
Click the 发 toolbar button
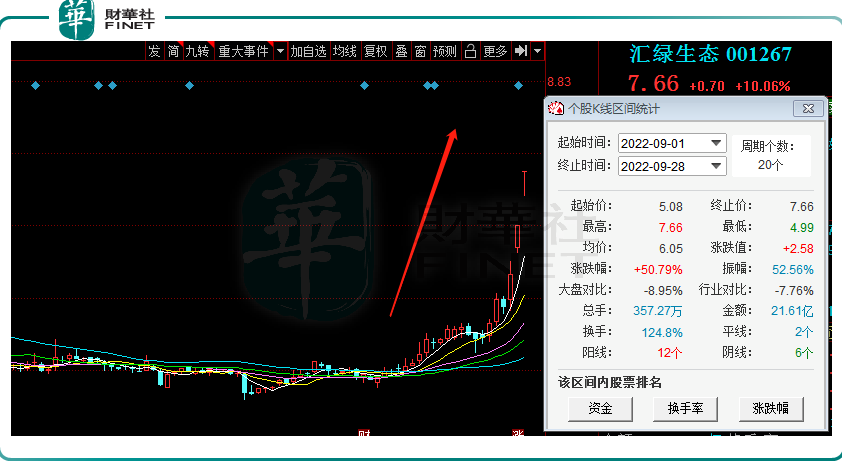click(x=154, y=51)
